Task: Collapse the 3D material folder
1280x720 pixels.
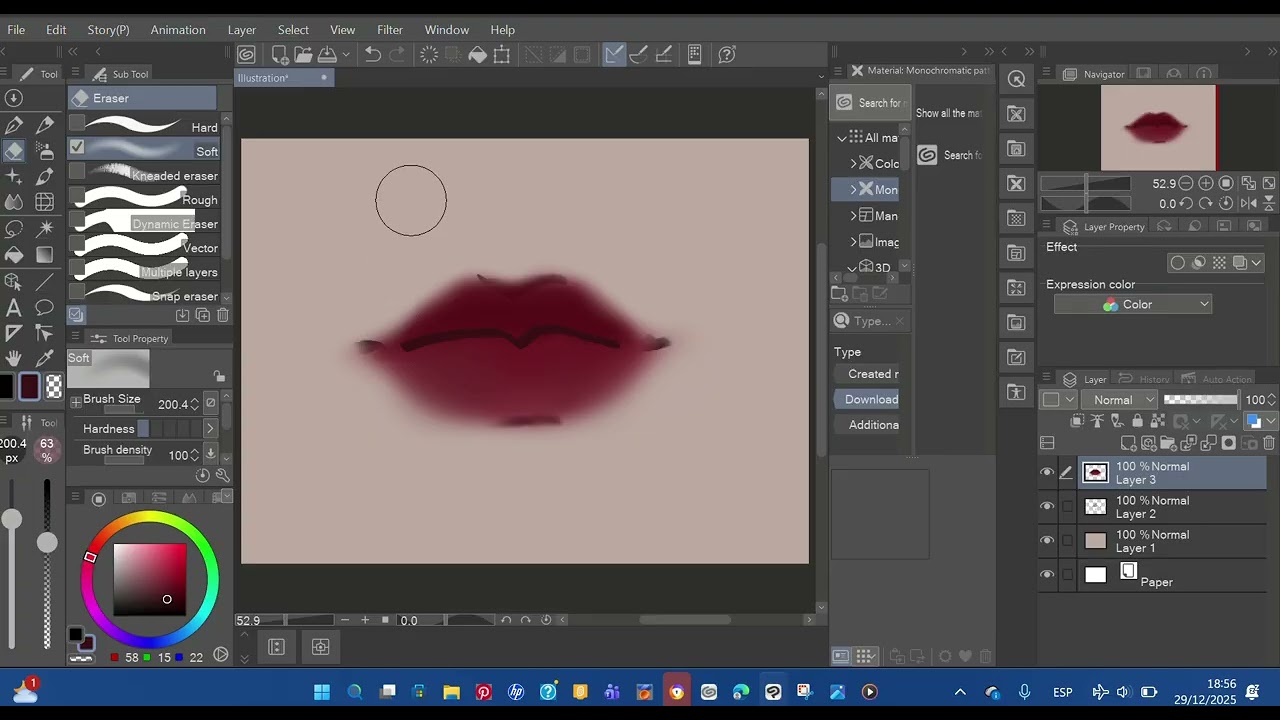Action: pos(852,268)
